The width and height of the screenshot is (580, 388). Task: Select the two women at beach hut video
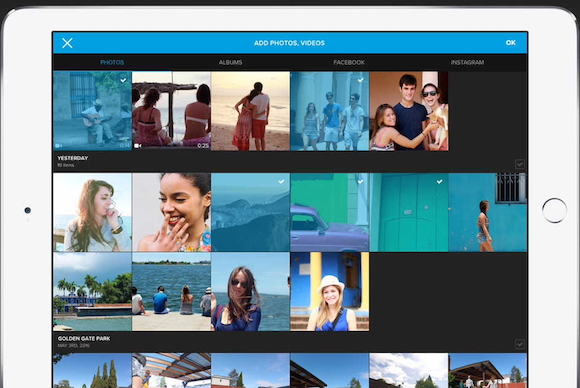pyautogui.click(x=171, y=111)
